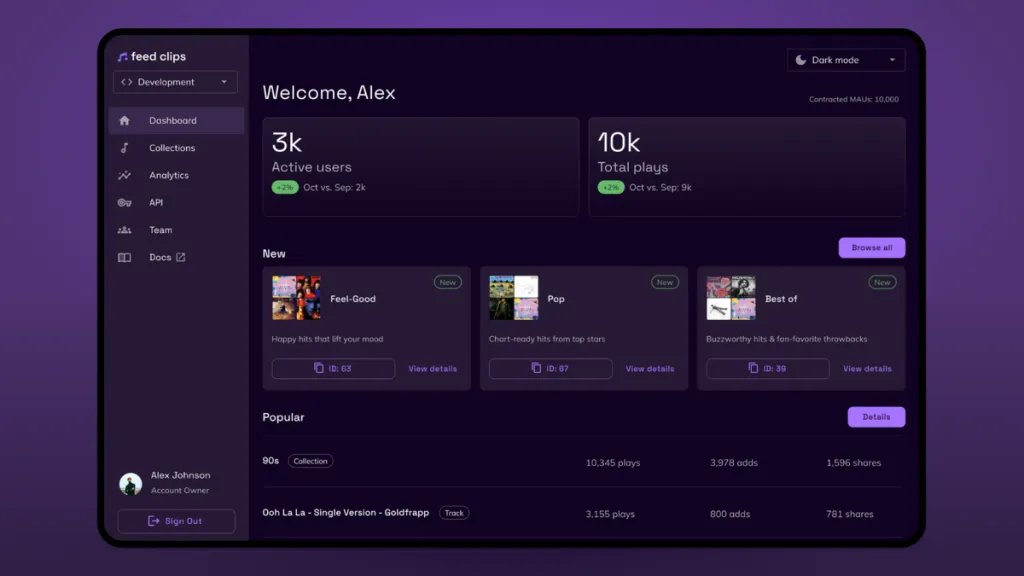Copy the Pop collection ID: 87
This screenshot has height=576, width=1024.
[x=550, y=369]
